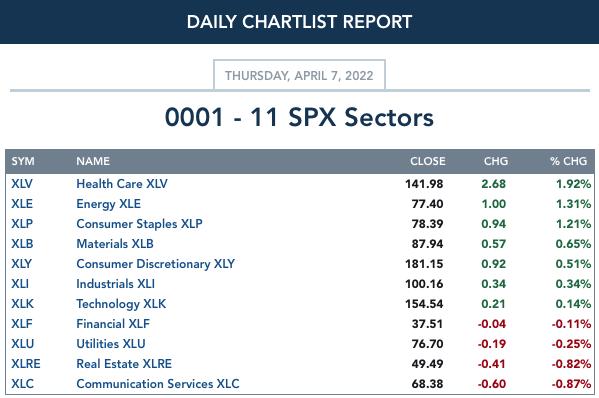Click the XLC symbol link

point(22,383)
